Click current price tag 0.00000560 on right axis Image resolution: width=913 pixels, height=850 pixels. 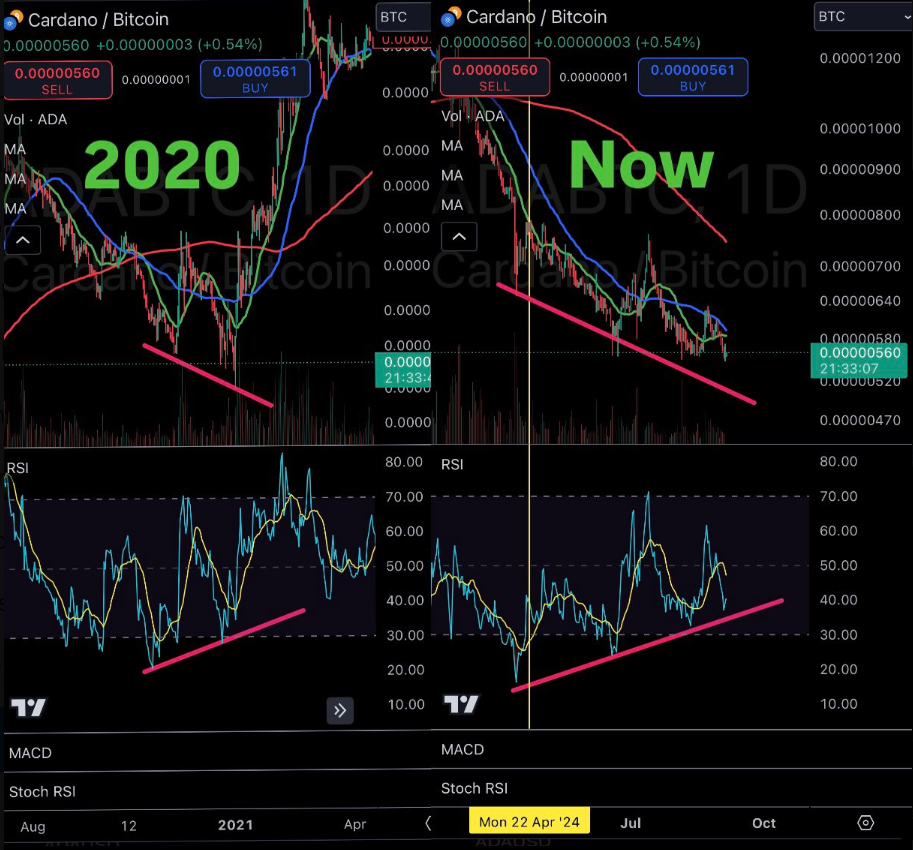point(859,360)
